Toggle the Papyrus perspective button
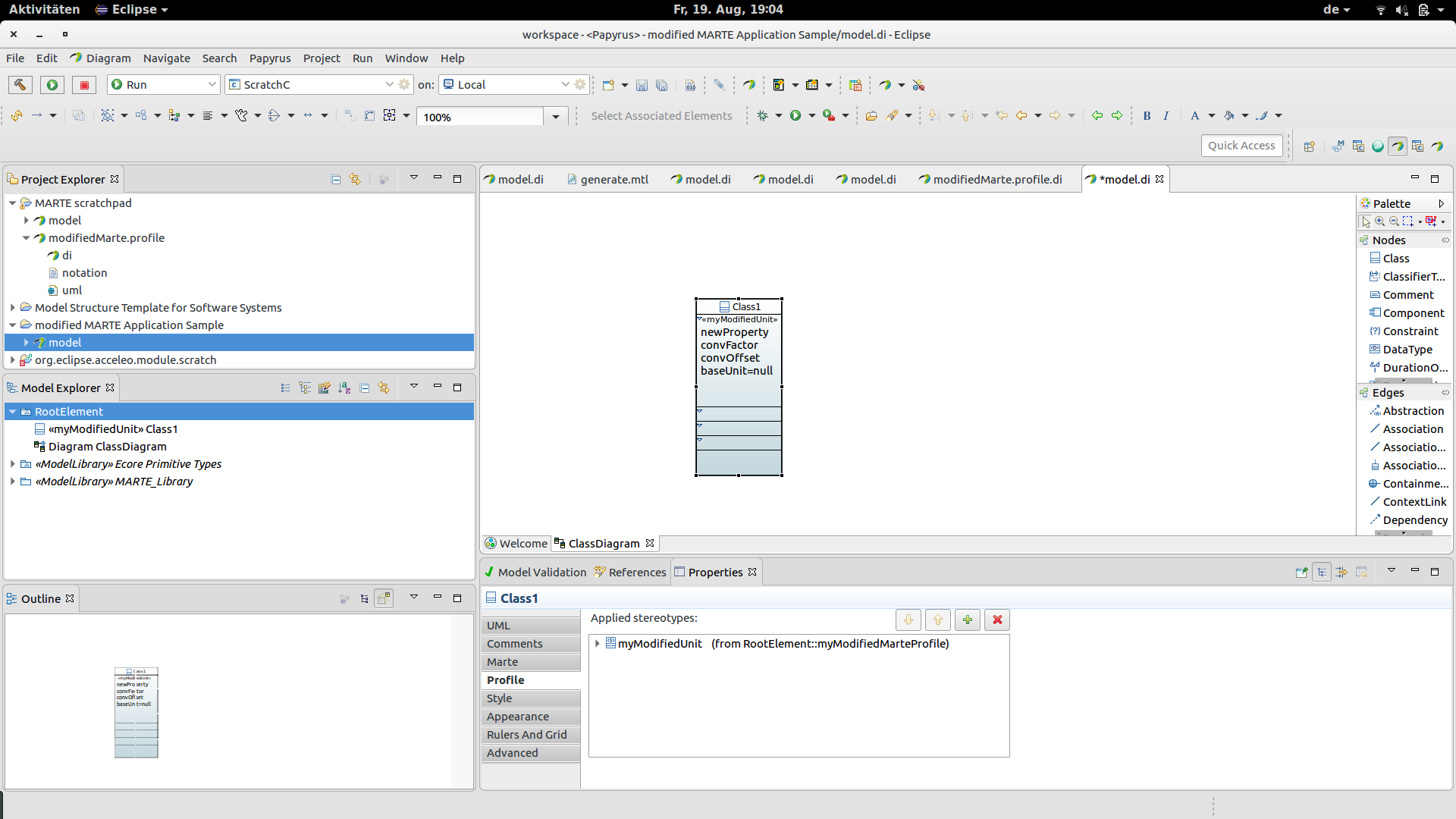Screen dimensions: 1456x819 point(1398,146)
